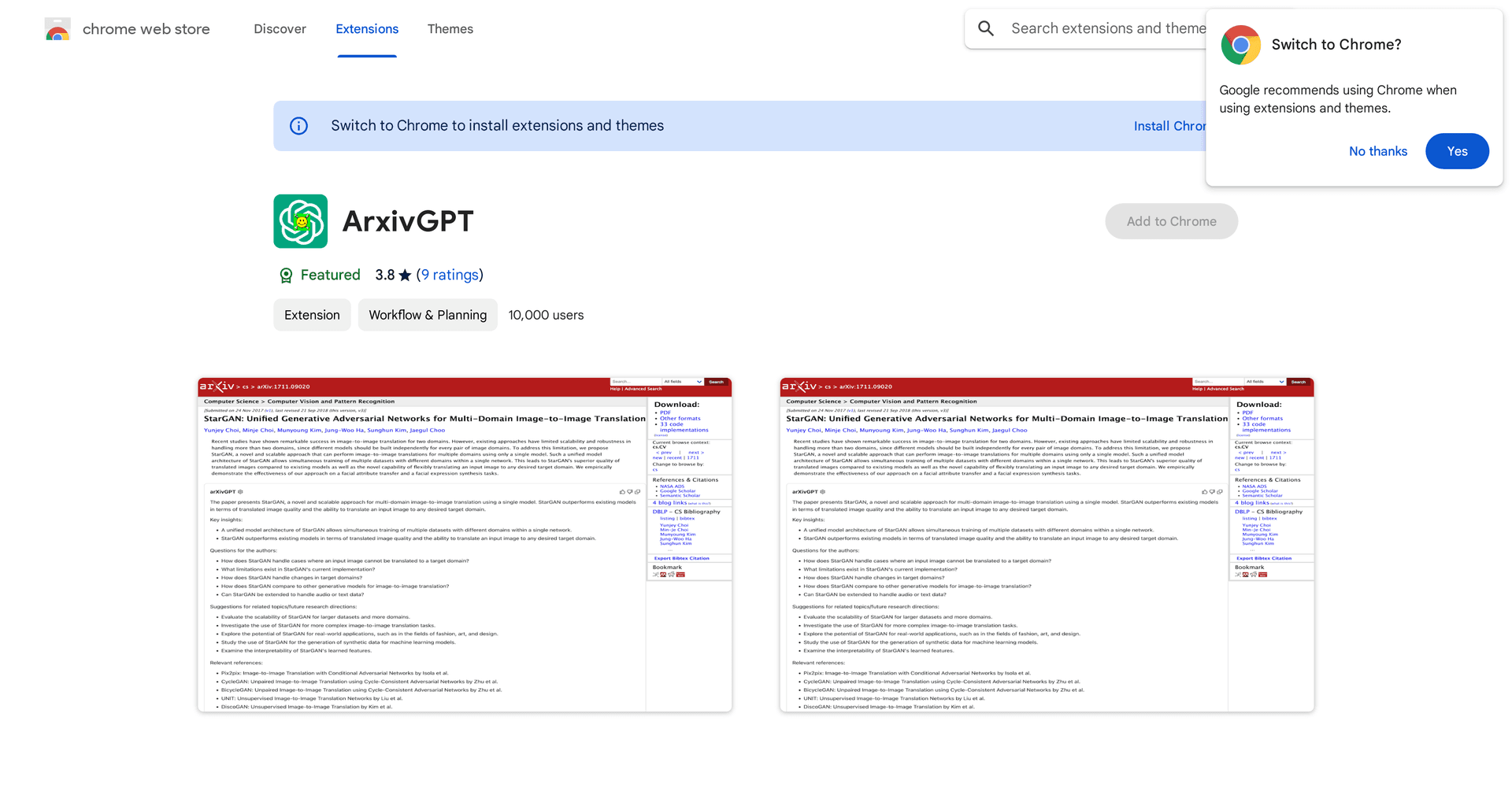Click the Add to Chrome button

(x=1171, y=221)
